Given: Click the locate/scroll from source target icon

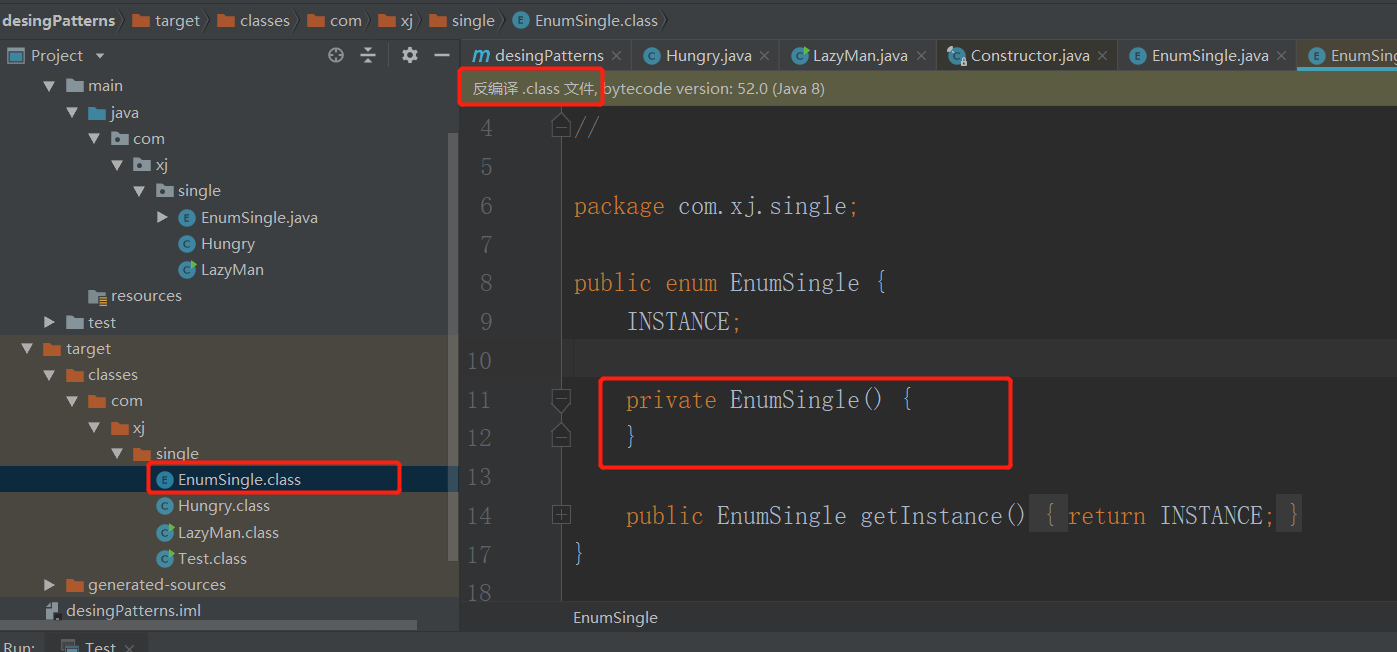Looking at the screenshot, I should coord(336,56).
